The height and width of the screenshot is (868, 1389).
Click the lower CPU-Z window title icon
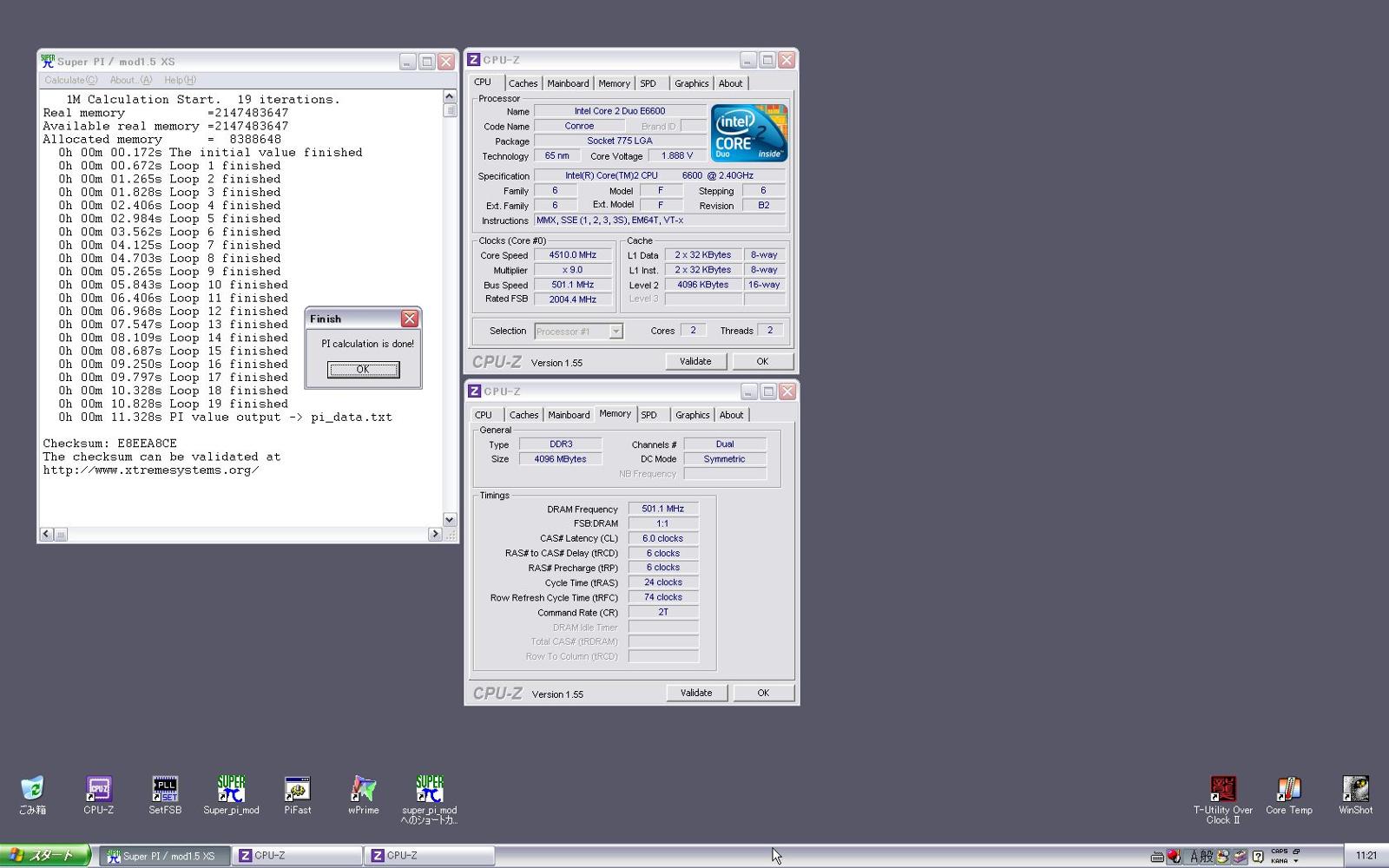475,391
